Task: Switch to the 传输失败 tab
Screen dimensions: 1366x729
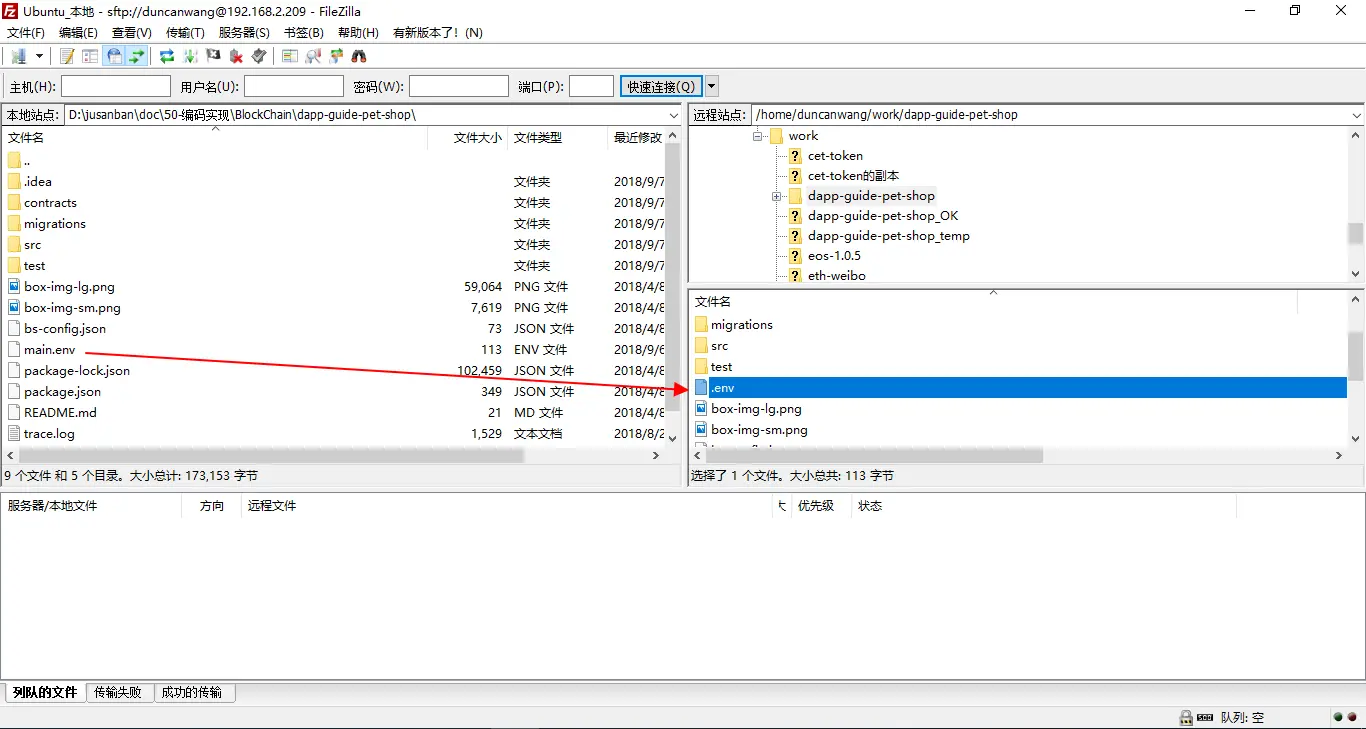Action: point(118,692)
